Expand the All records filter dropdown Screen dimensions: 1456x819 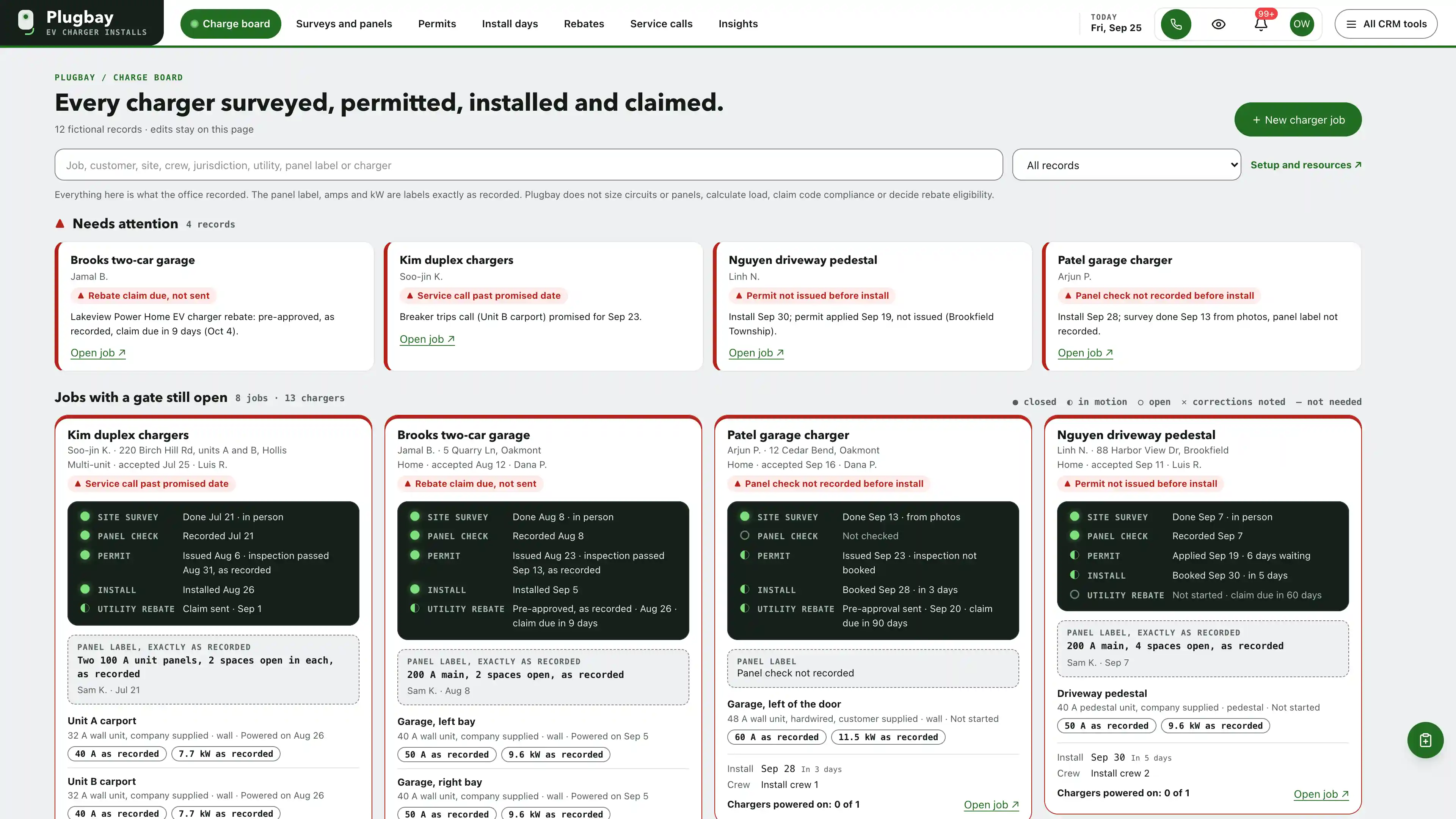tap(1127, 165)
